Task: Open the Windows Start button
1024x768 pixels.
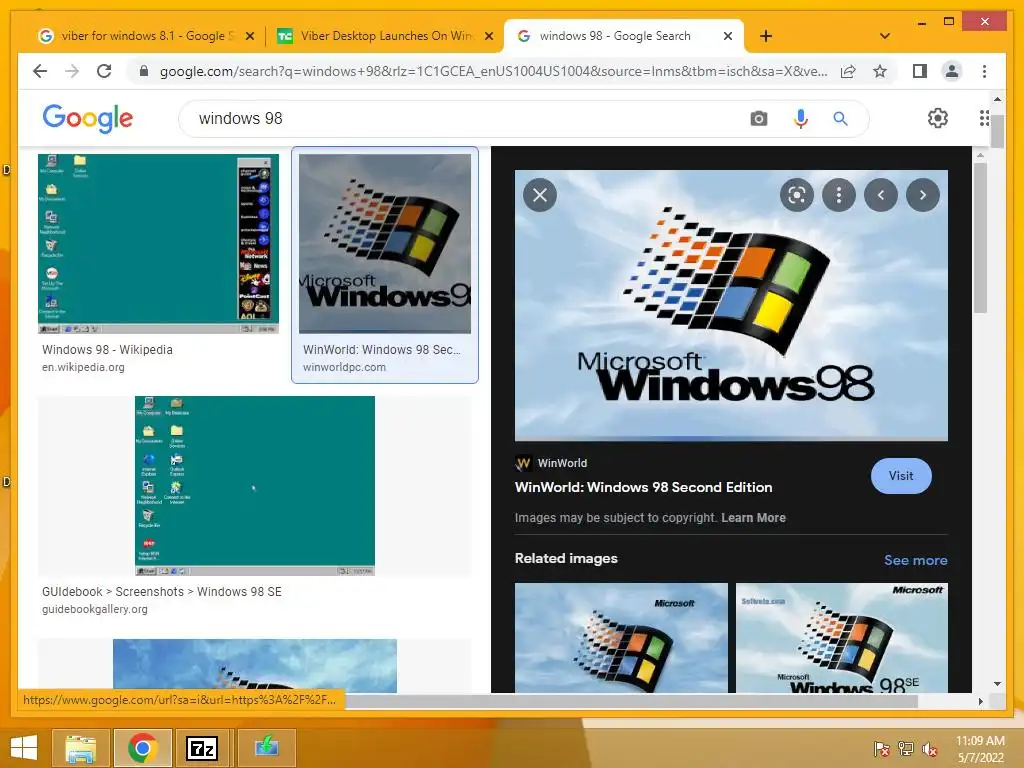Action: pyautogui.click(x=24, y=748)
